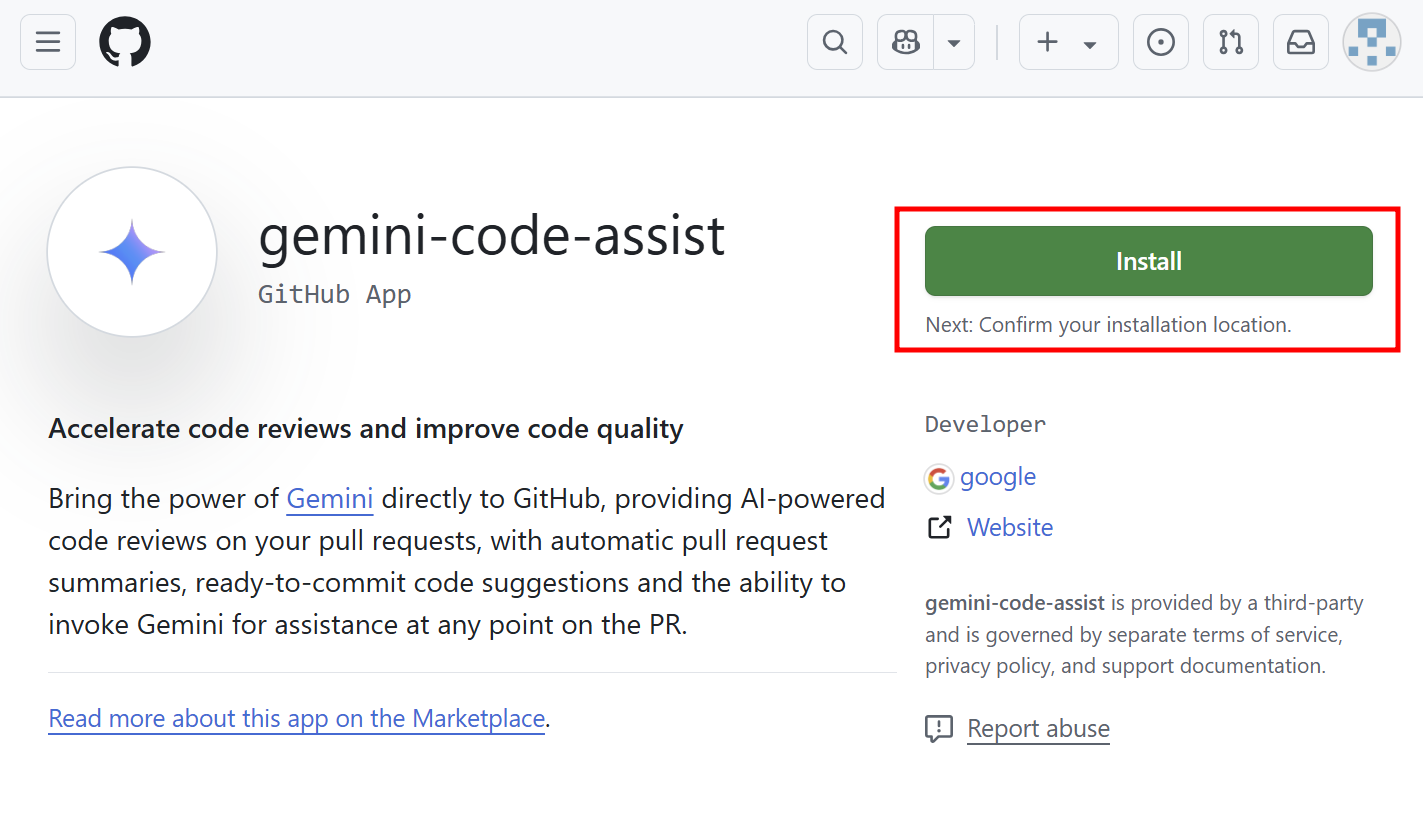Open the GitHub global search

pyautogui.click(x=834, y=42)
